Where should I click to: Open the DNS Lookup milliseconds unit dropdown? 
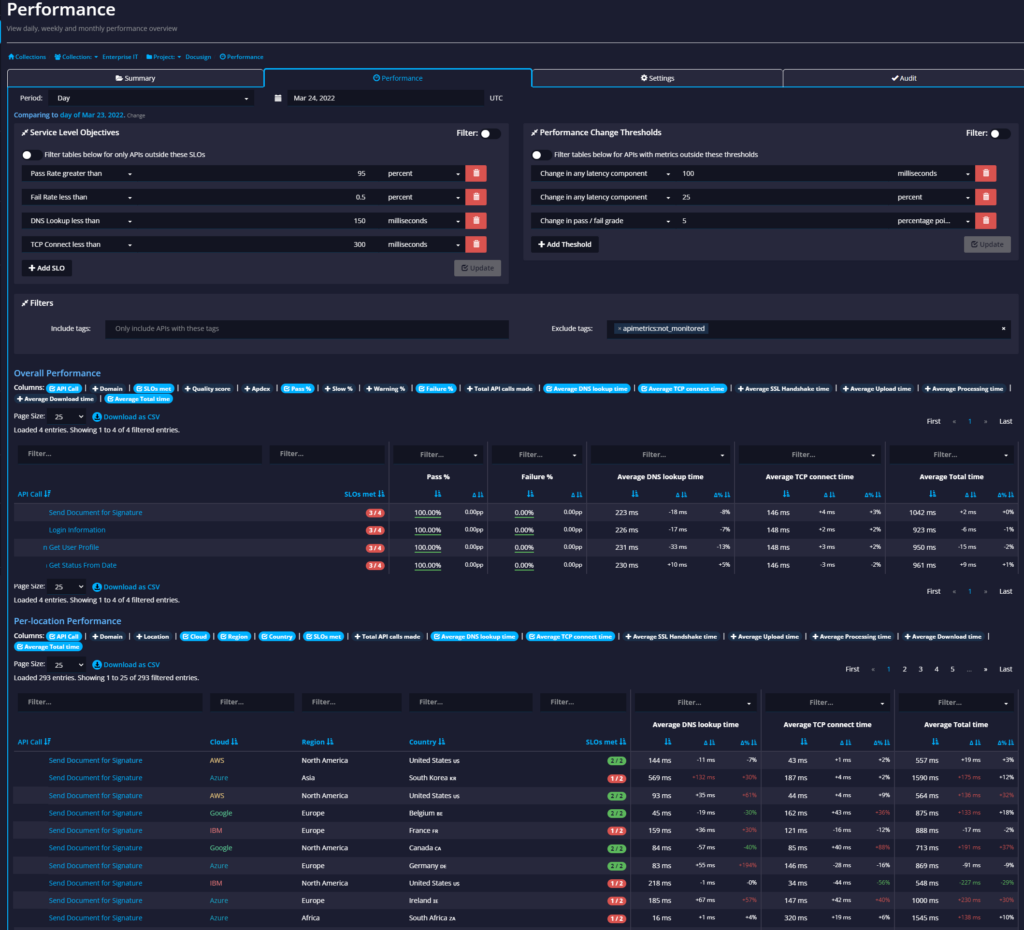pyautogui.click(x=423, y=221)
